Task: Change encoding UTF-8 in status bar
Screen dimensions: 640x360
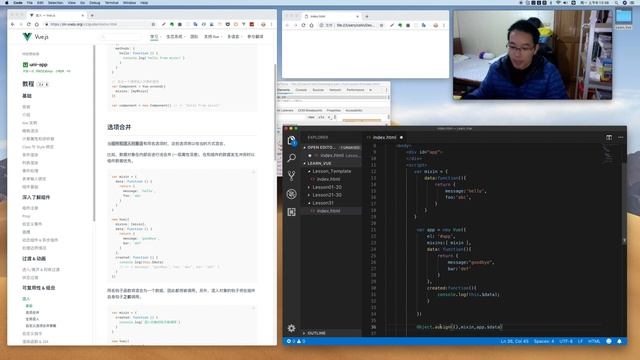Action: click(566, 341)
